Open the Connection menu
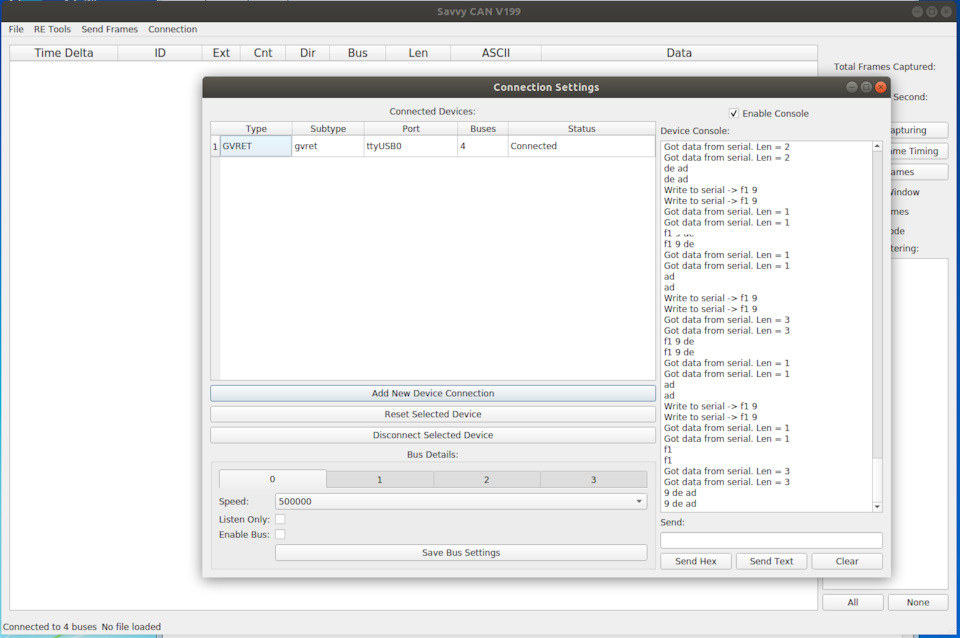Viewport: 960px width, 638px height. point(173,29)
